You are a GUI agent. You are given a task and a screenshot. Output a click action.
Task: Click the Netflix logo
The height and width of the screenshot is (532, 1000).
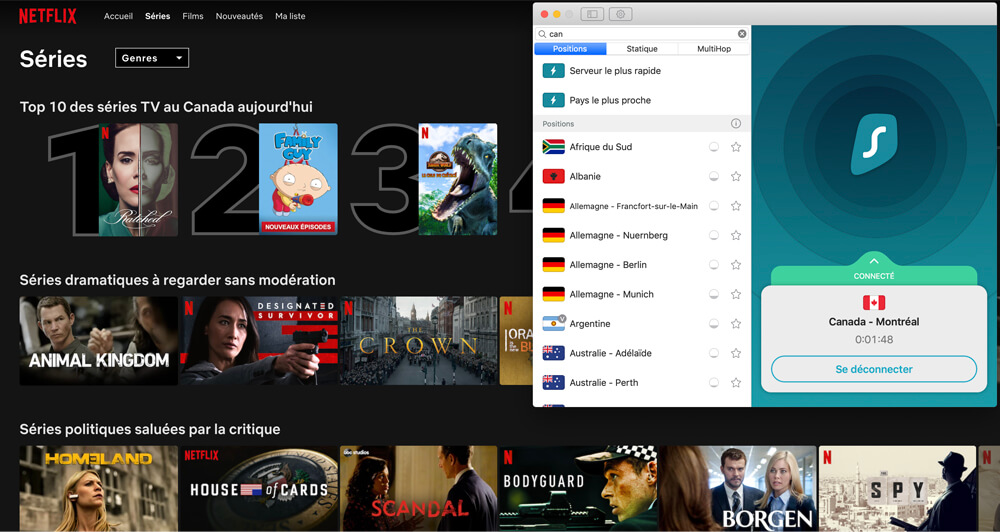(48, 16)
